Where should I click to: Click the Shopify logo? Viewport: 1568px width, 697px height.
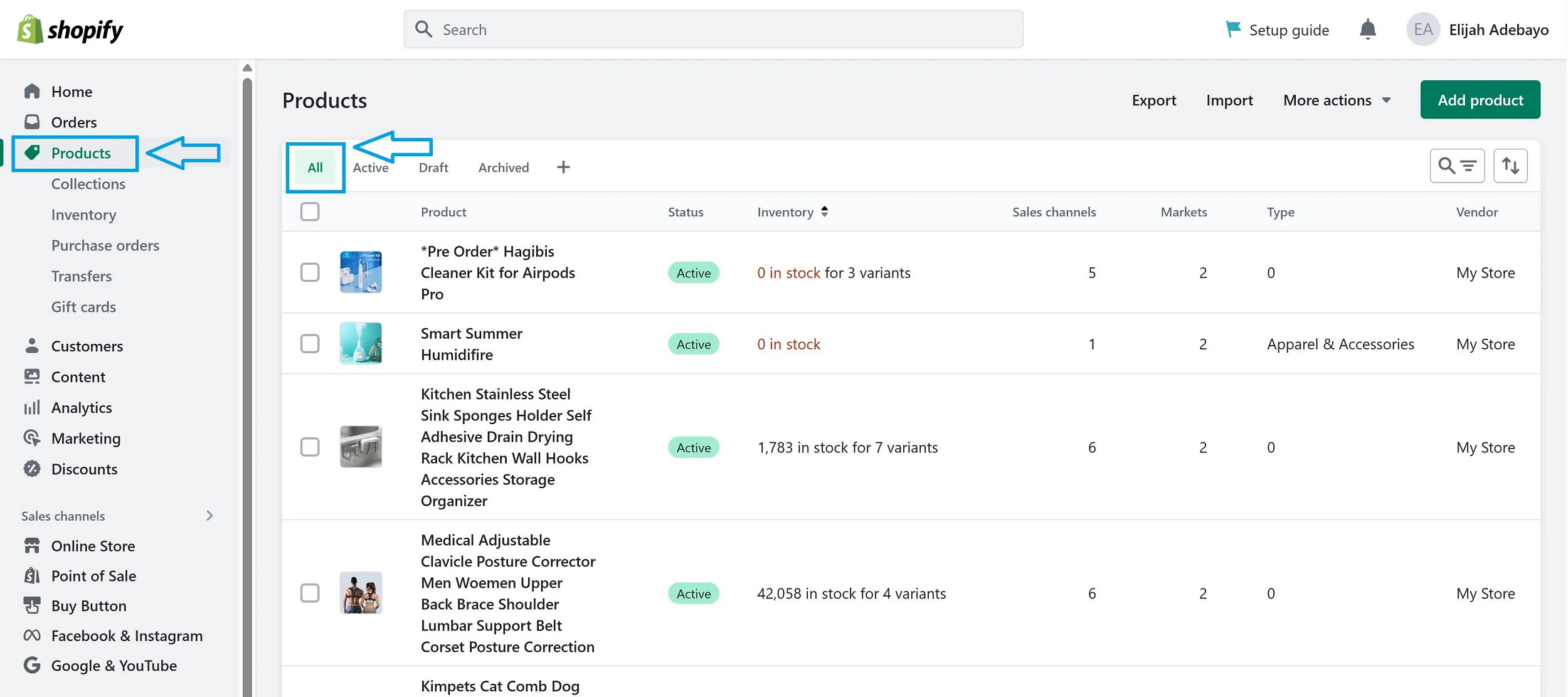[70, 29]
